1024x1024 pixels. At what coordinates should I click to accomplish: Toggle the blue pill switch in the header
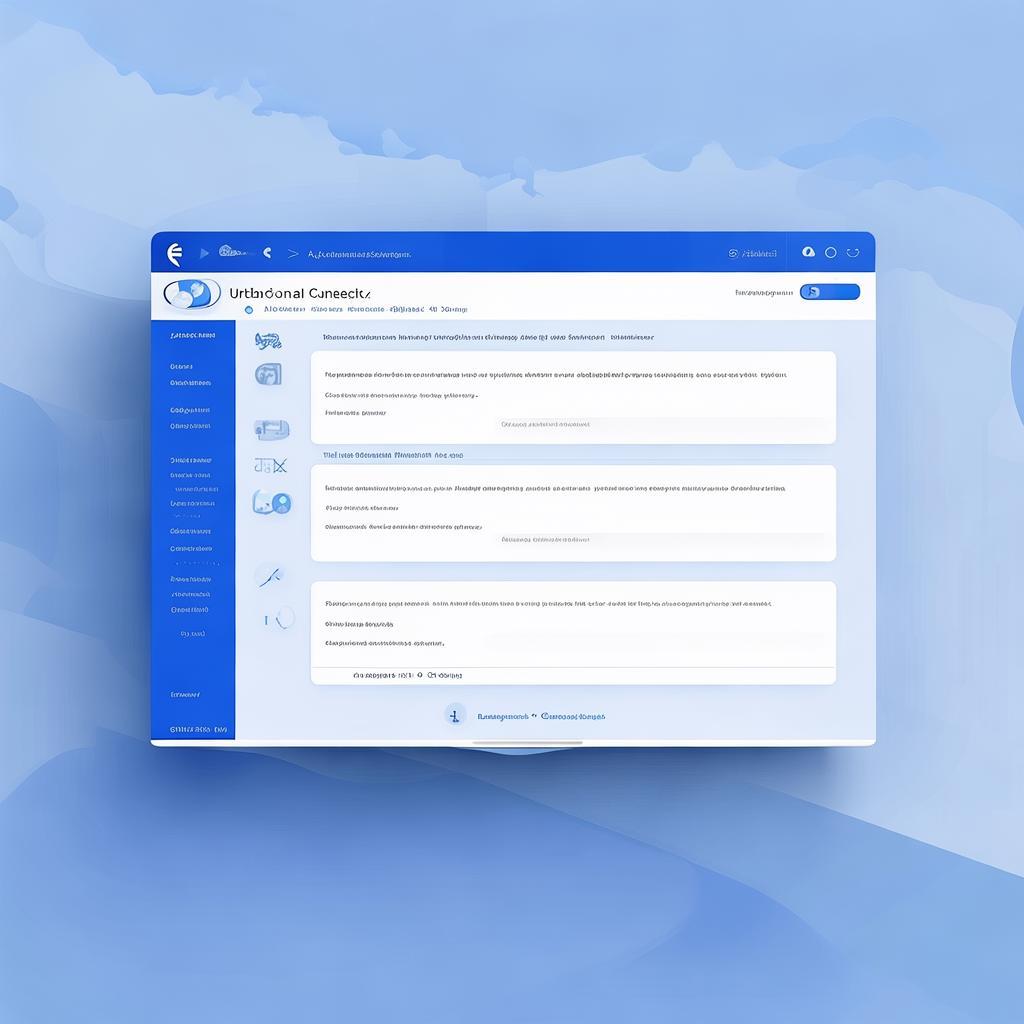click(x=829, y=292)
